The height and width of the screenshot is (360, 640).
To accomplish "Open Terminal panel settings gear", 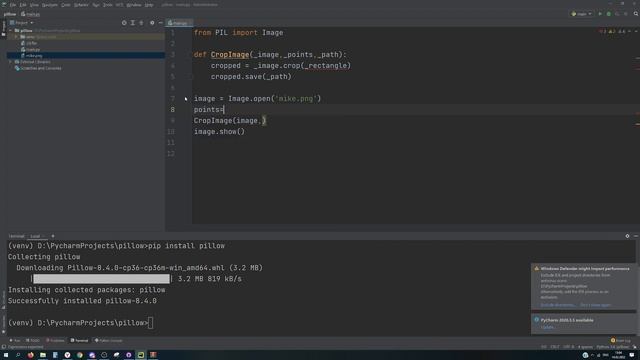I will pos(627,236).
